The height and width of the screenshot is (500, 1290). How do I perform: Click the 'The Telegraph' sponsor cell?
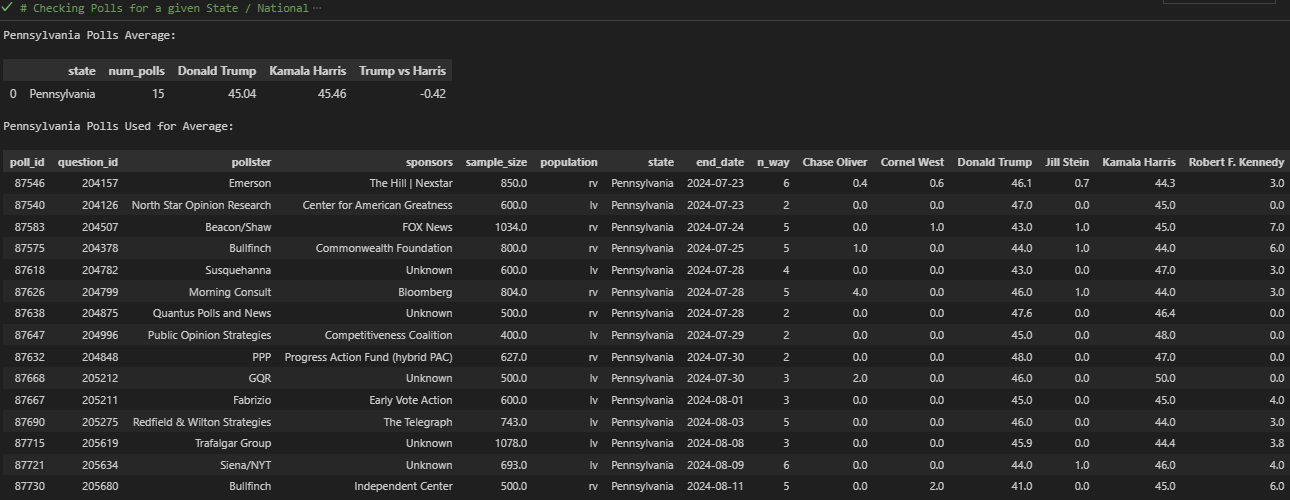tap(418, 422)
